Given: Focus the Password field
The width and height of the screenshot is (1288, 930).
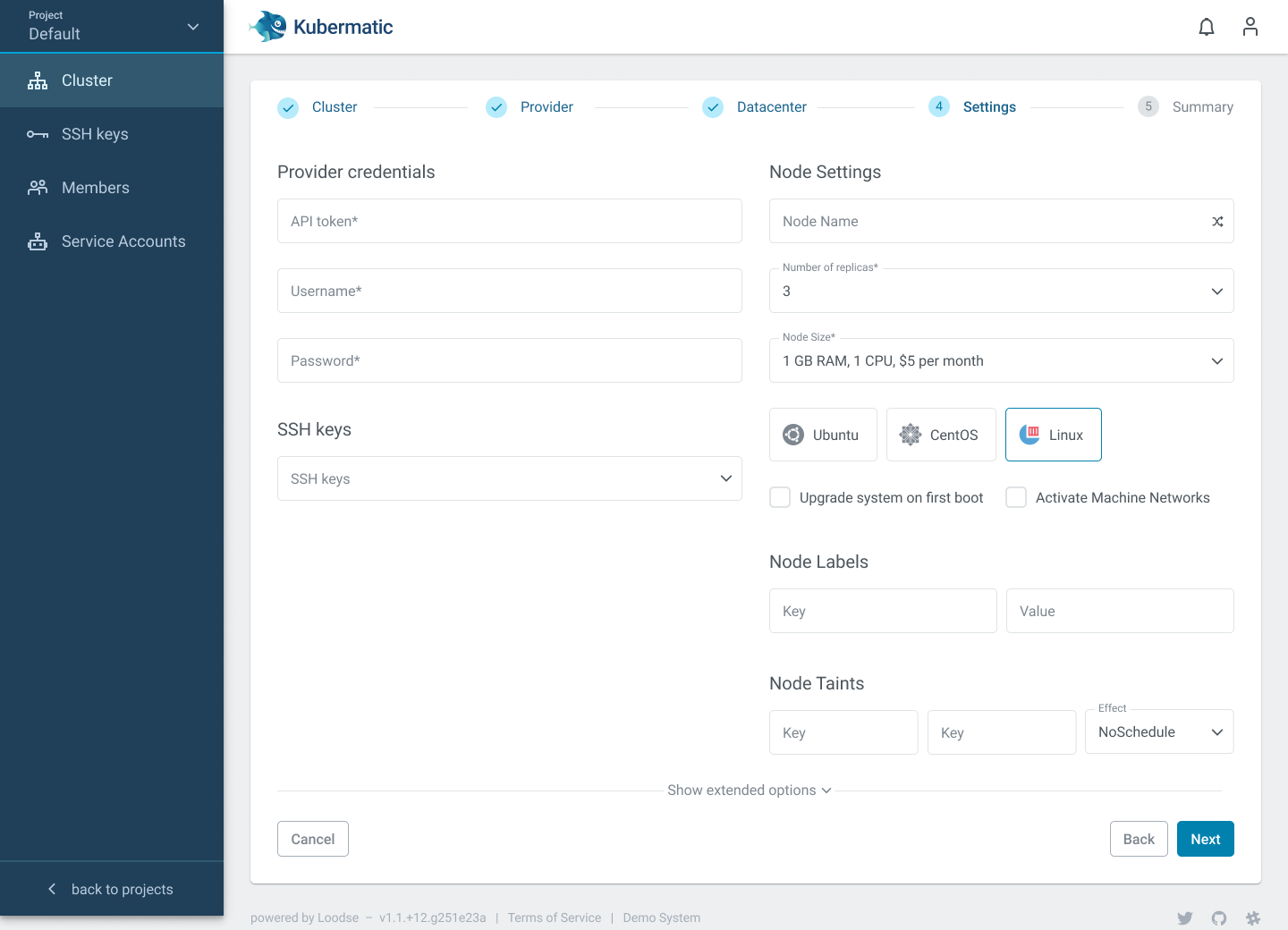Looking at the screenshot, I should [510, 360].
